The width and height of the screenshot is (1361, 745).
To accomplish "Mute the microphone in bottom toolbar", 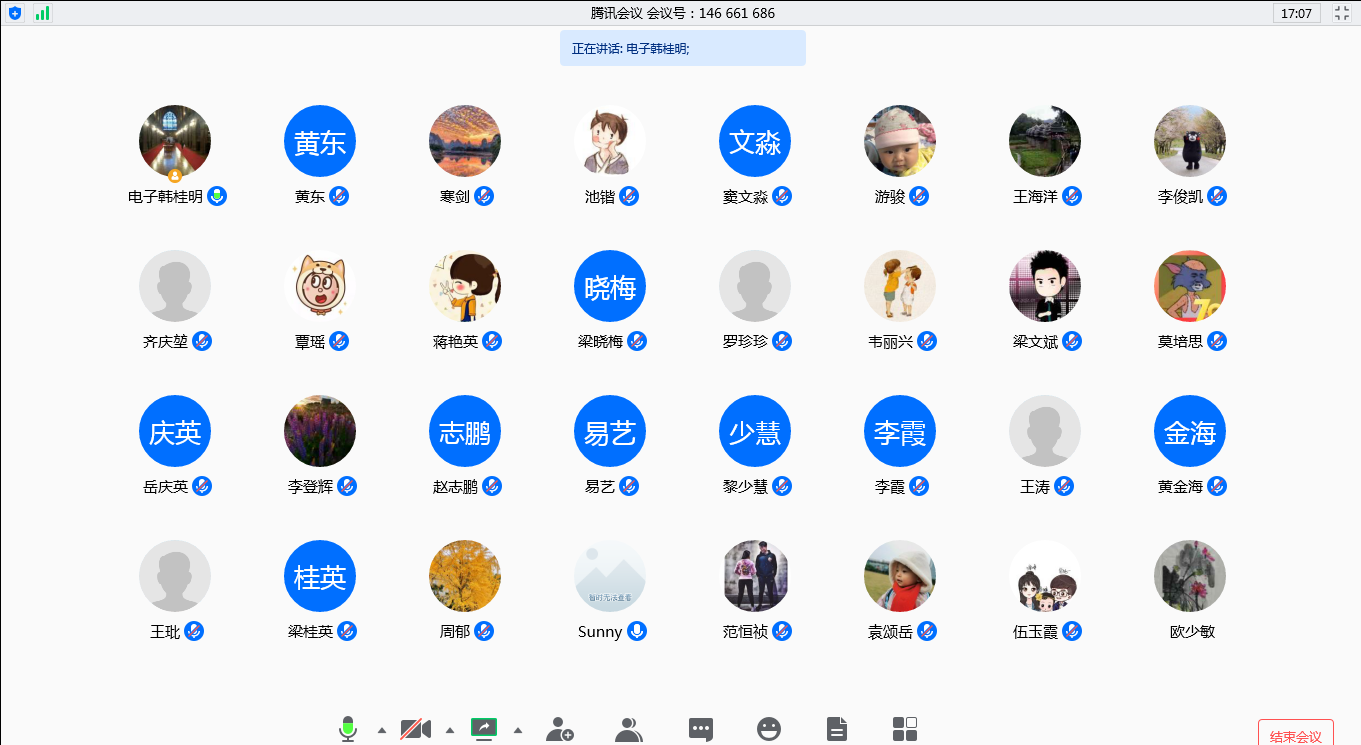I will coord(348,729).
